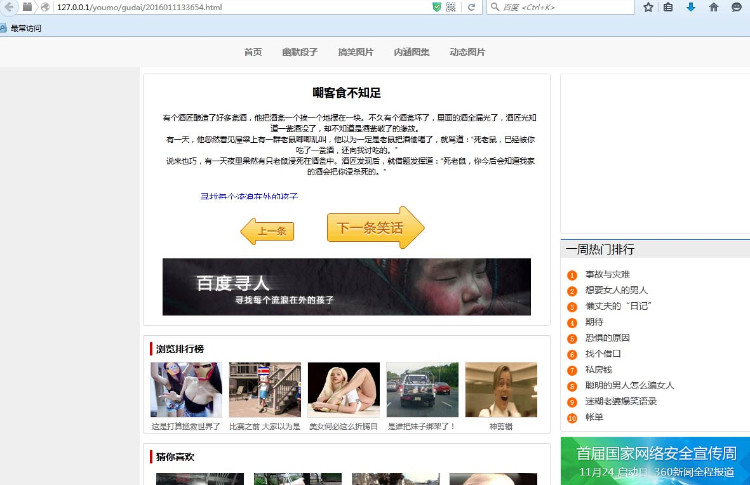Open thumbnail captioned 比赛之前 大家以为是
This screenshot has height=485, width=750.
pyautogui.click(x=265, y=389)
